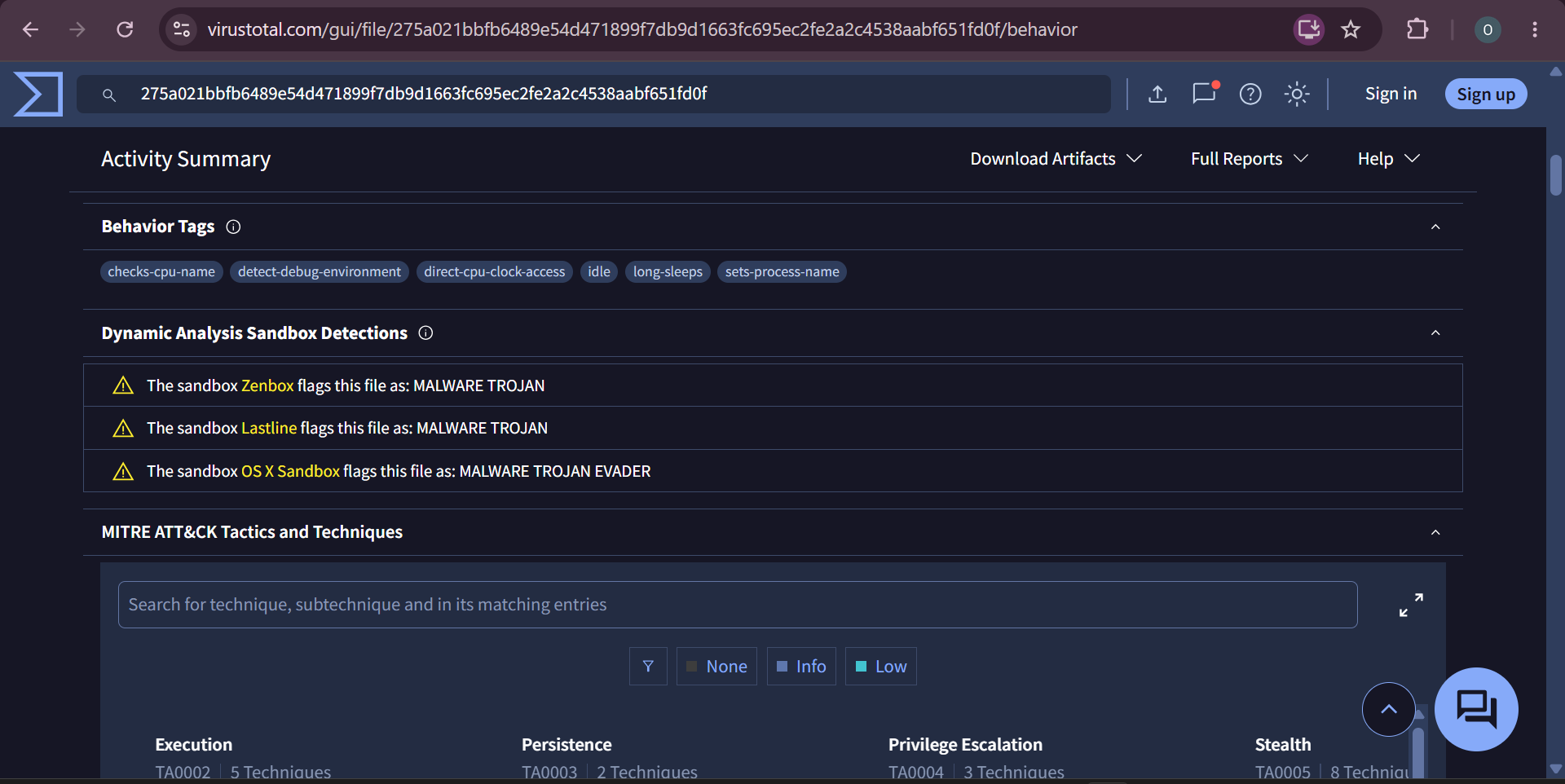Click the checks-cpu-name tag

(x=161, y=271)
